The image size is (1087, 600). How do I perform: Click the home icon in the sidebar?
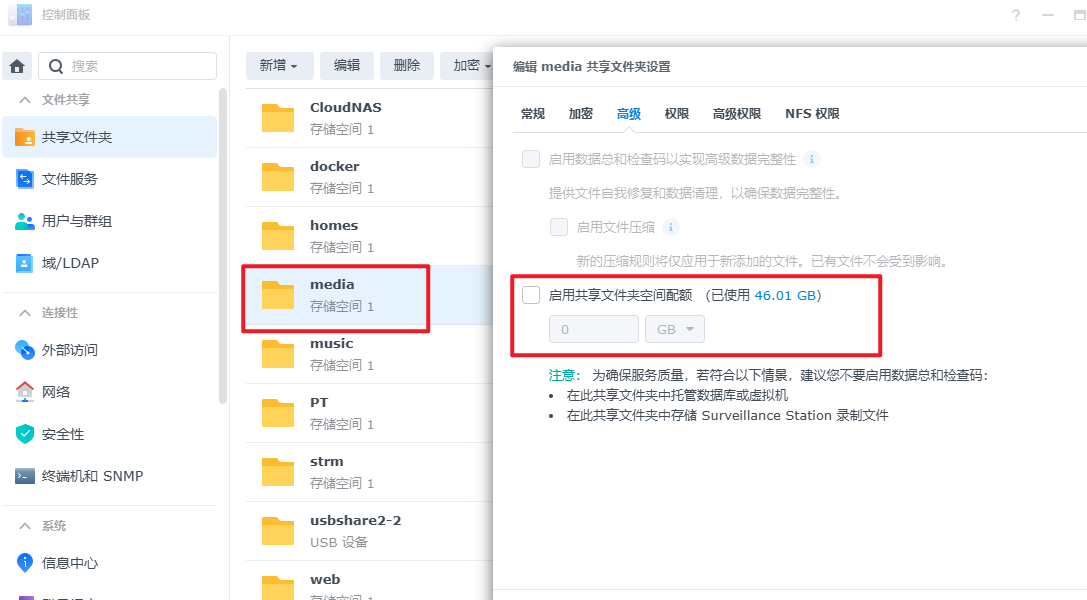17,66
